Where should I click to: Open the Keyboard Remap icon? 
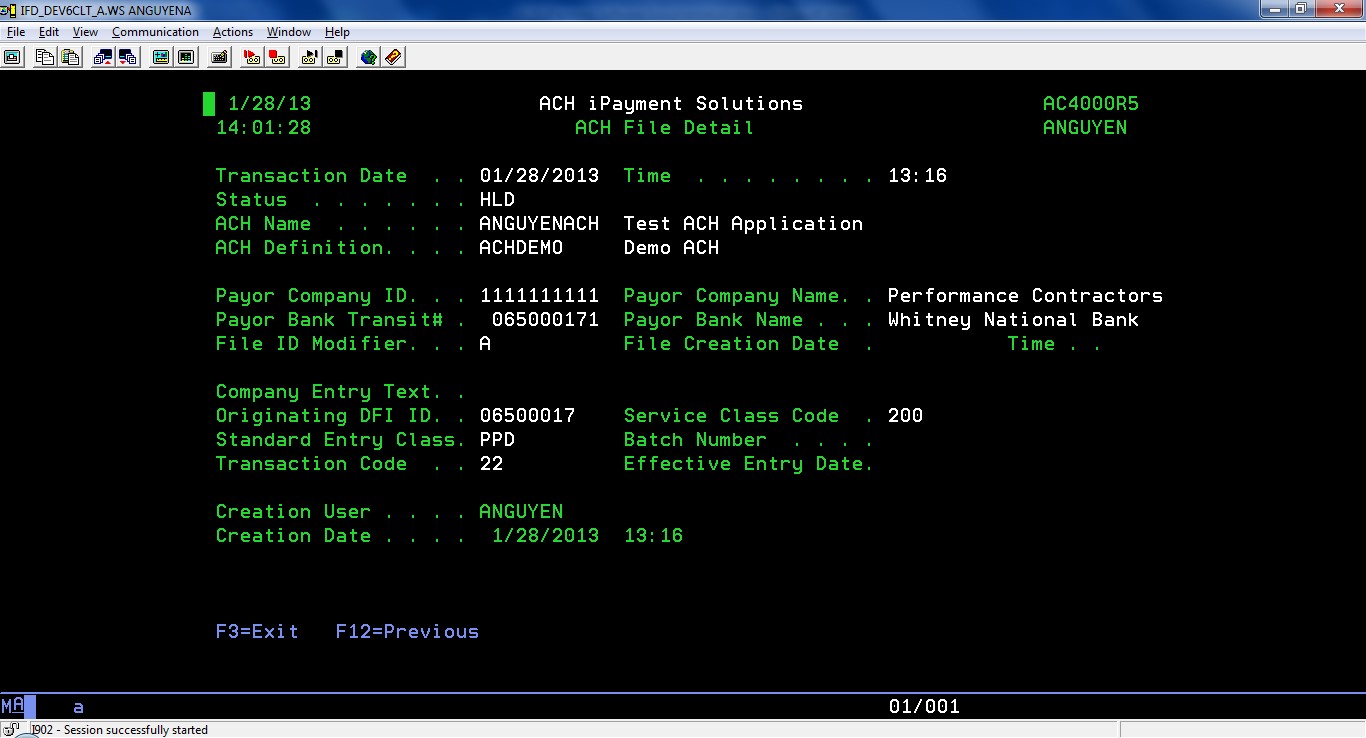click(219, 57)
